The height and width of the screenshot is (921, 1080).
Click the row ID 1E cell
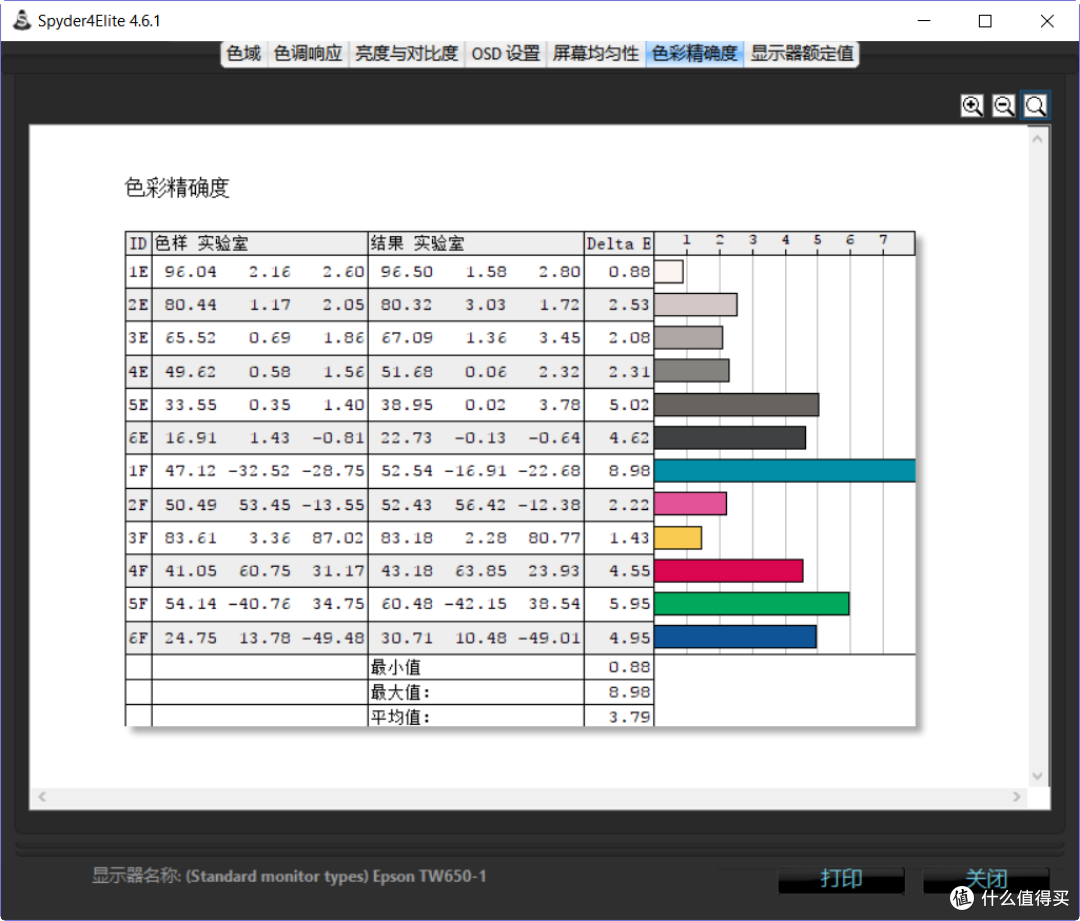(x=138, y=271)
